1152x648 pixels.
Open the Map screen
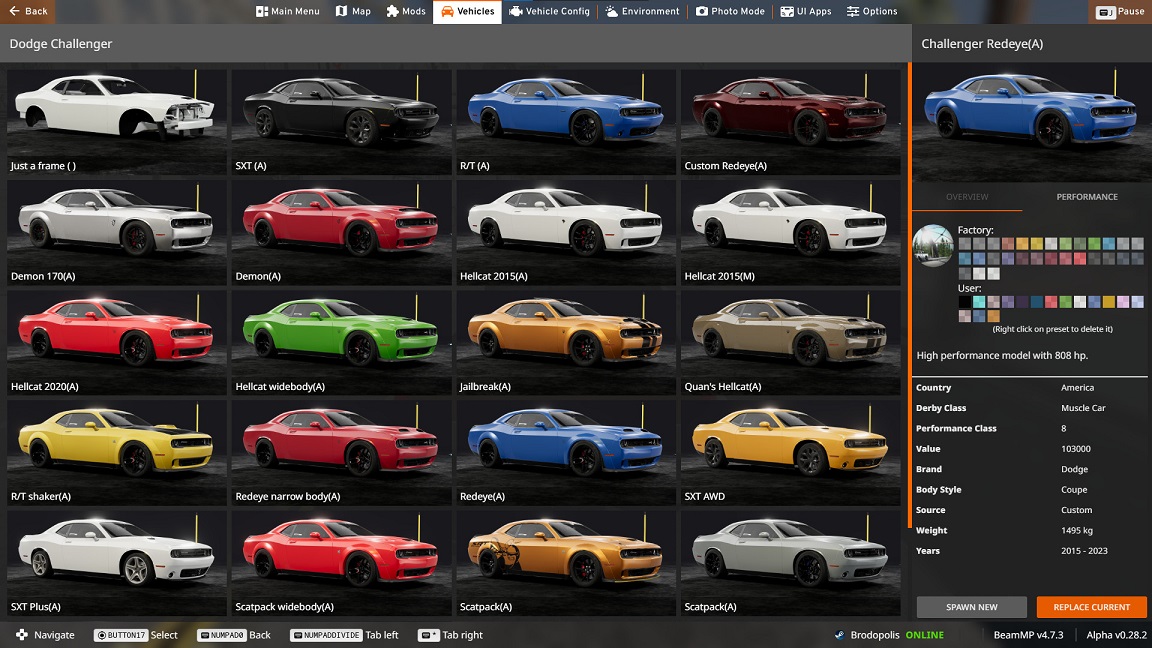click(x=342, y=12)
